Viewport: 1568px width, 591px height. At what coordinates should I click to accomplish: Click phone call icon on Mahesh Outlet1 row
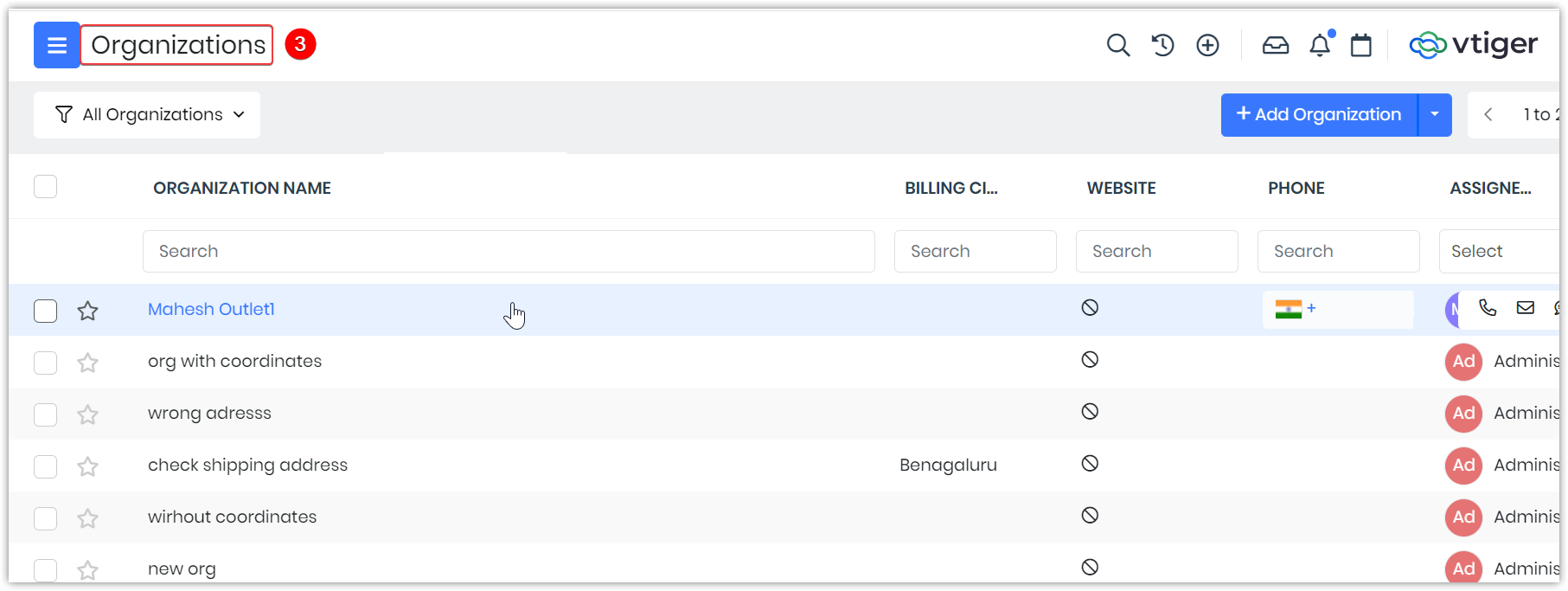tap(1488, 308)
